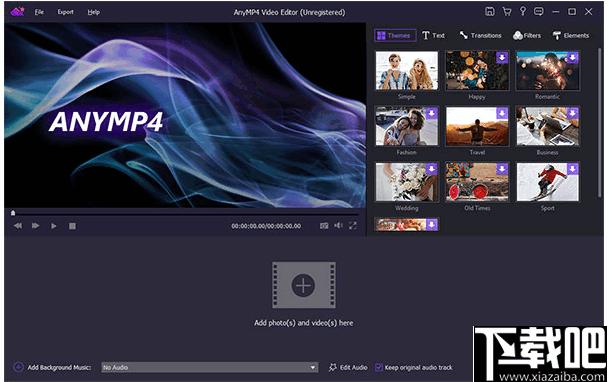Viewport: 609px width, 382px height.
Task: Click the save project icon in title bar
Action: coord(490,12)
